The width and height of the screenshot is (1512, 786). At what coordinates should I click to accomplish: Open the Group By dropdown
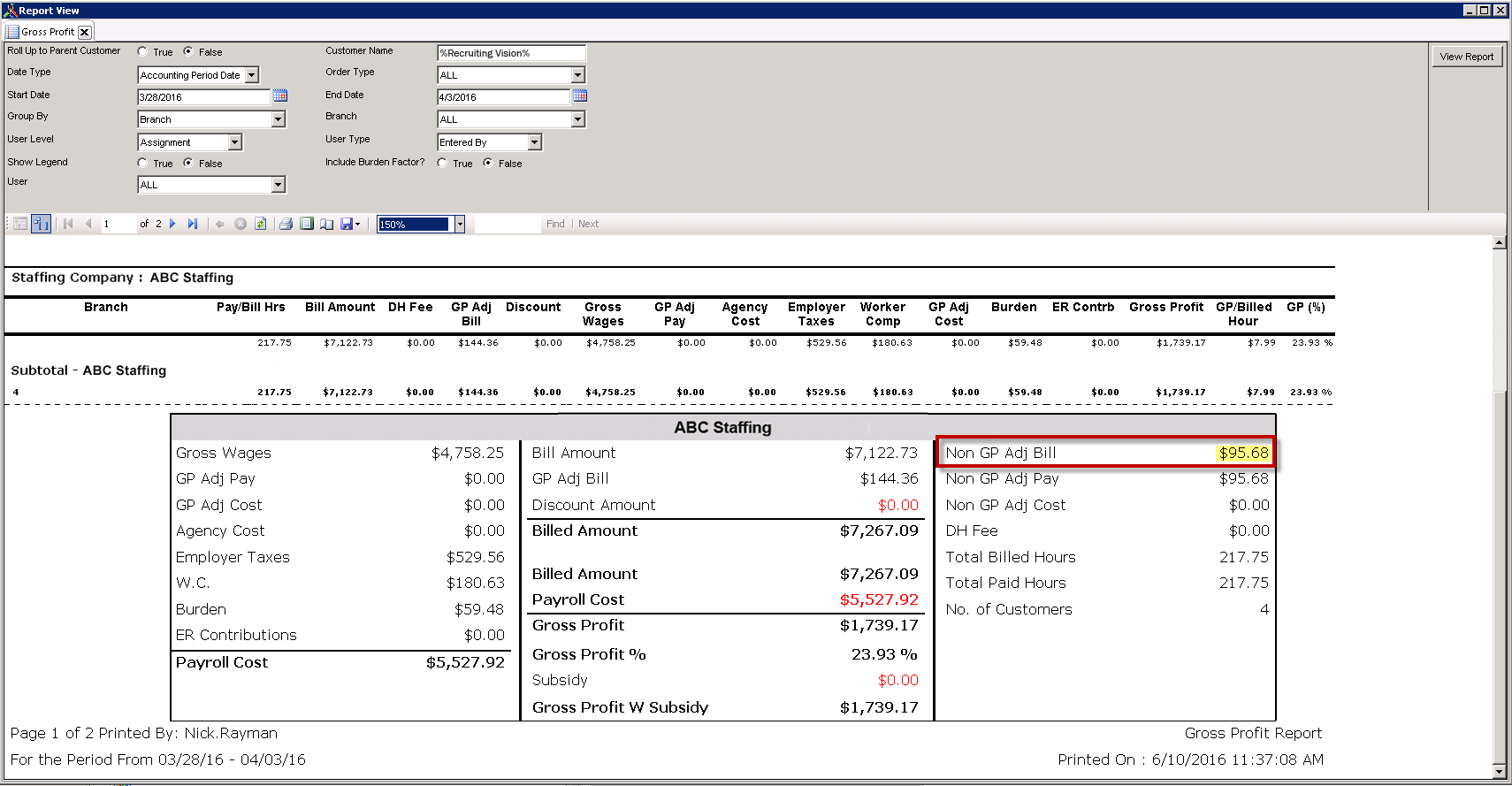click(x=279, y=119)
